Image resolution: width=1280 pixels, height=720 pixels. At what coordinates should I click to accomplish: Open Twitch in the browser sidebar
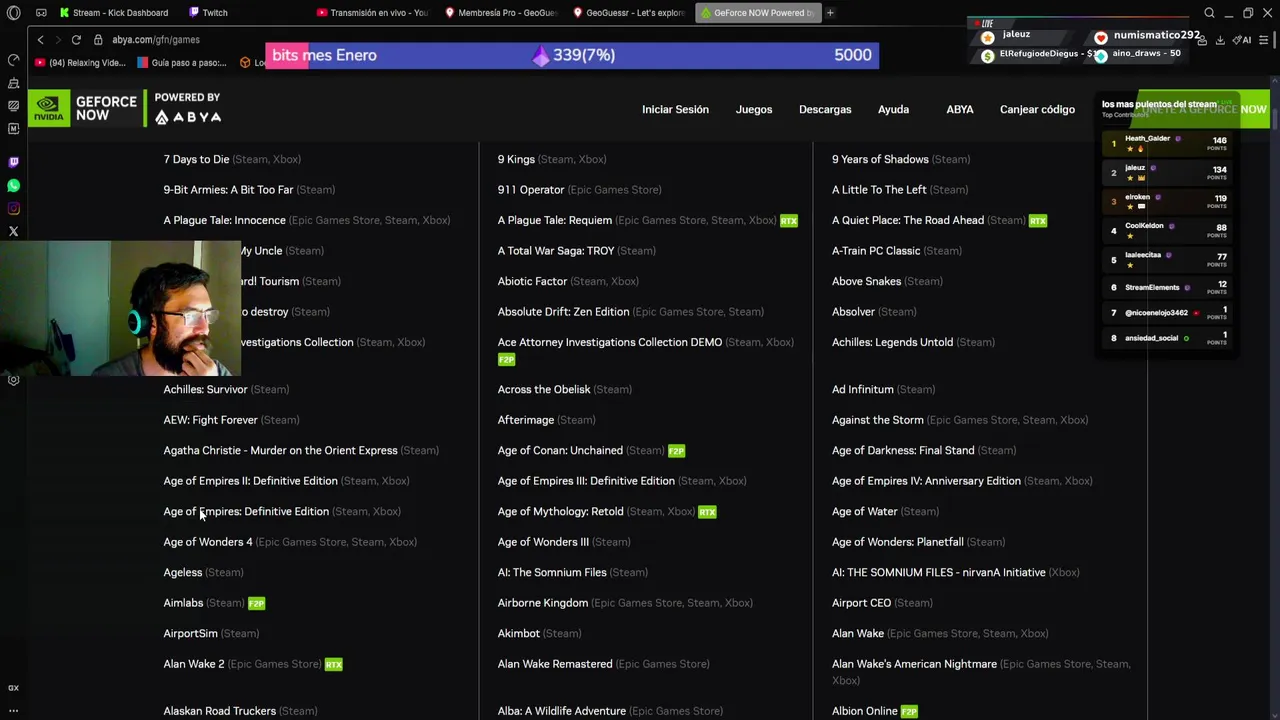click(13, 162)
